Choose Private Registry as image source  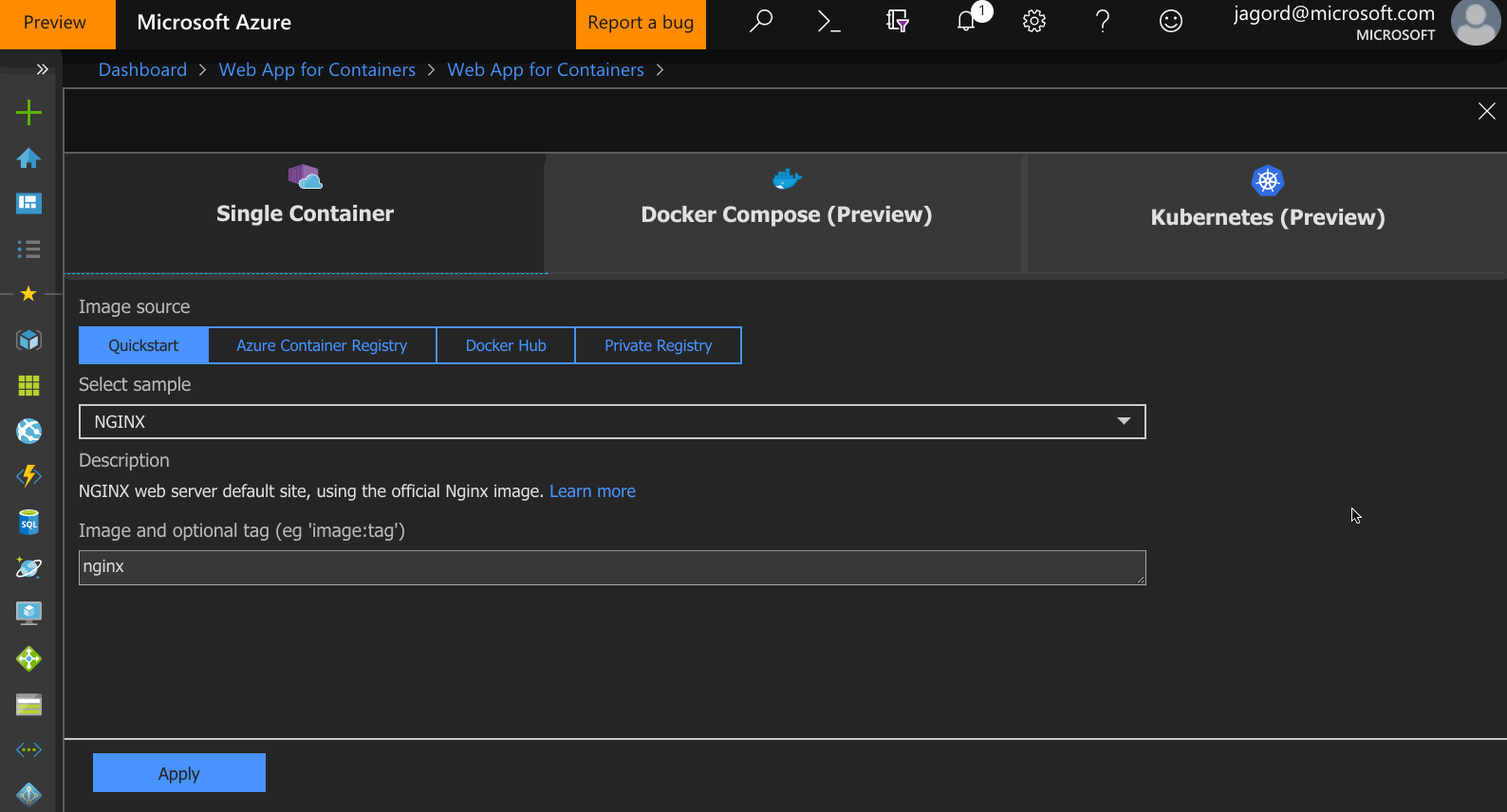click(x=659, y=345)
